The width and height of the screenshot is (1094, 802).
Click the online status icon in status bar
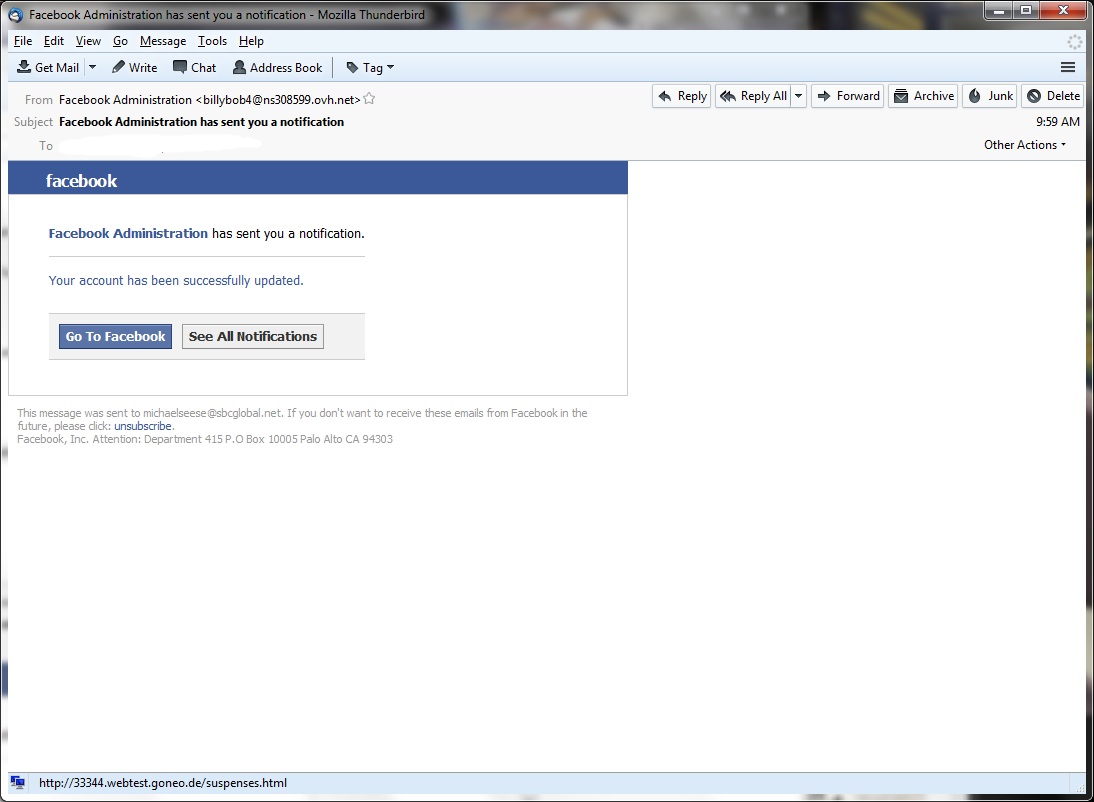pyautogui.click(x=17, y=782)
